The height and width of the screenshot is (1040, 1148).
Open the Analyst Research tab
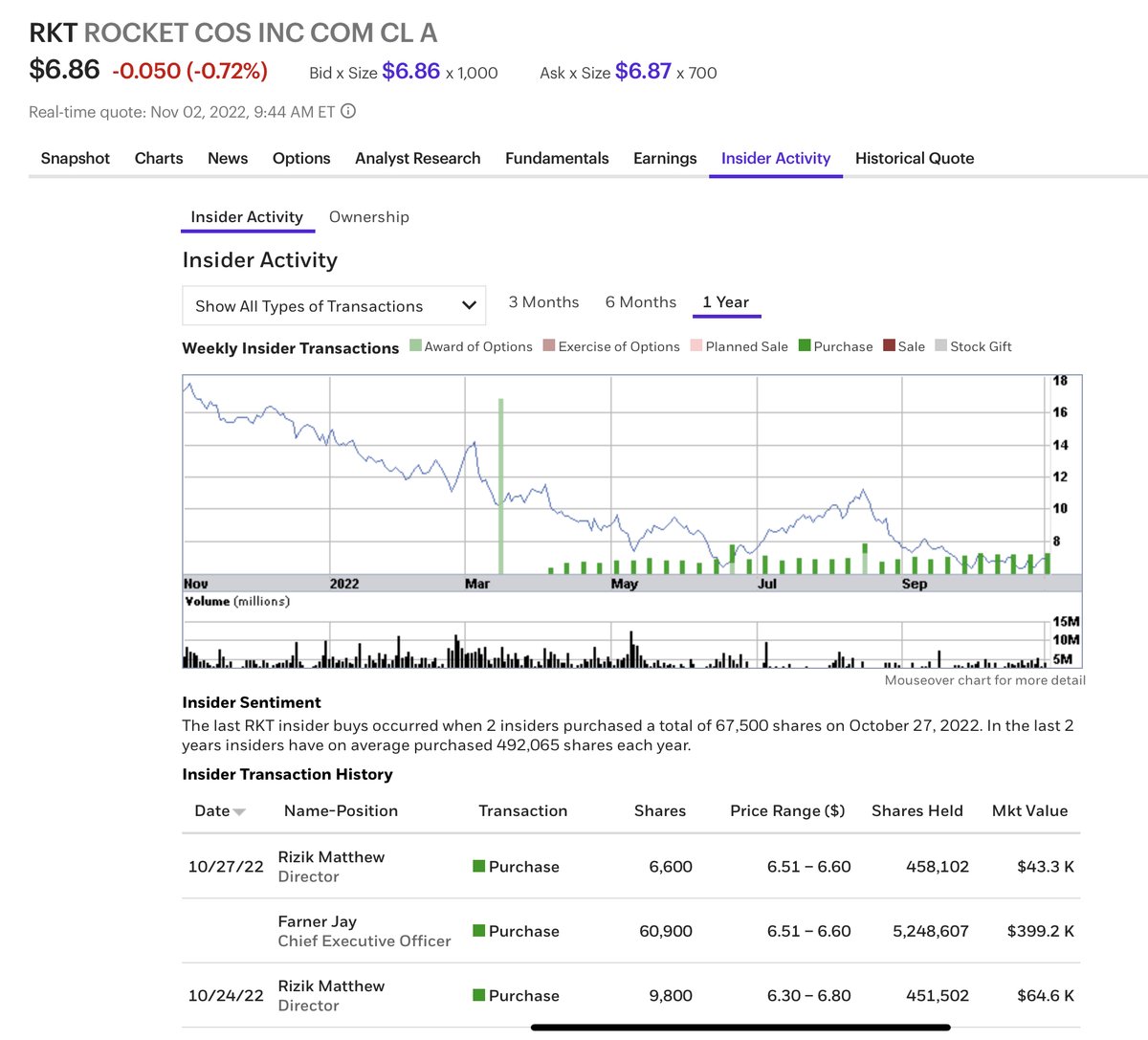tap(418, 158)
